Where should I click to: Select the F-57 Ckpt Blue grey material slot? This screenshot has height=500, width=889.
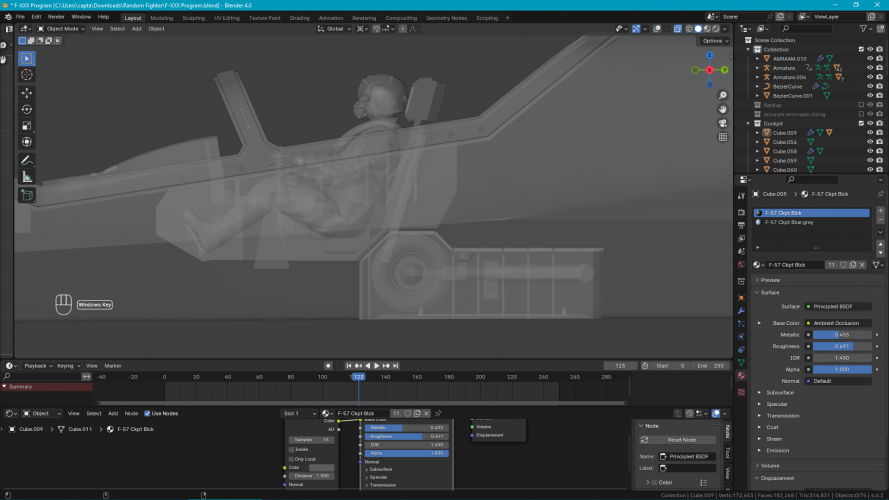coord(790,222)
